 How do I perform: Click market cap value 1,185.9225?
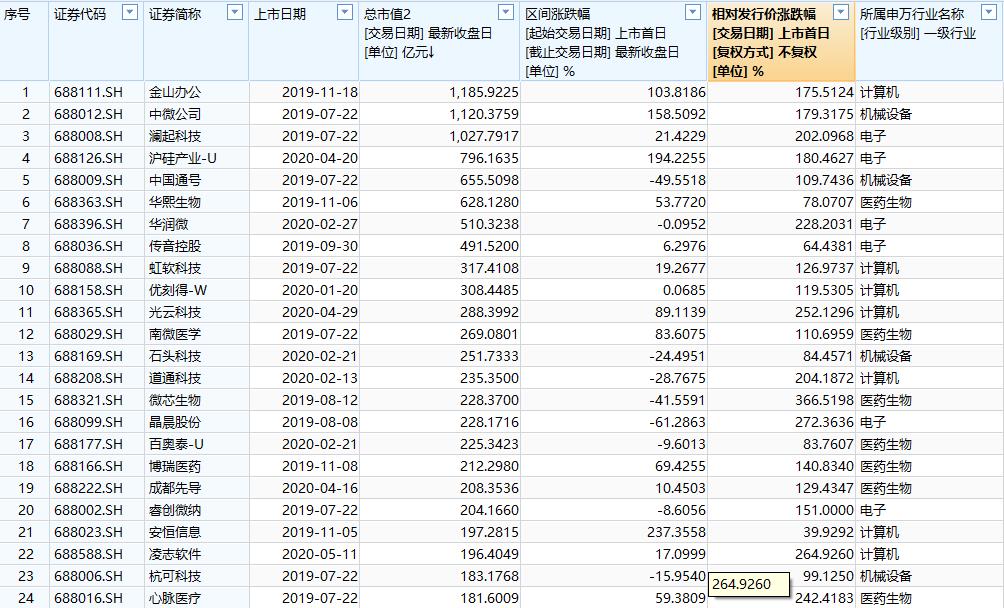tap(484, 92)
